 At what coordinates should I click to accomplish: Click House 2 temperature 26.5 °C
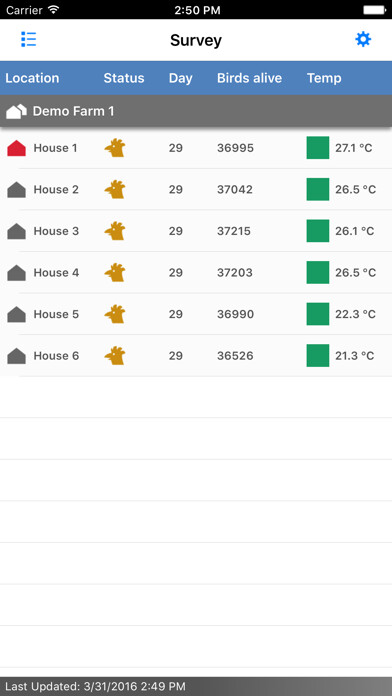point(356,190)
